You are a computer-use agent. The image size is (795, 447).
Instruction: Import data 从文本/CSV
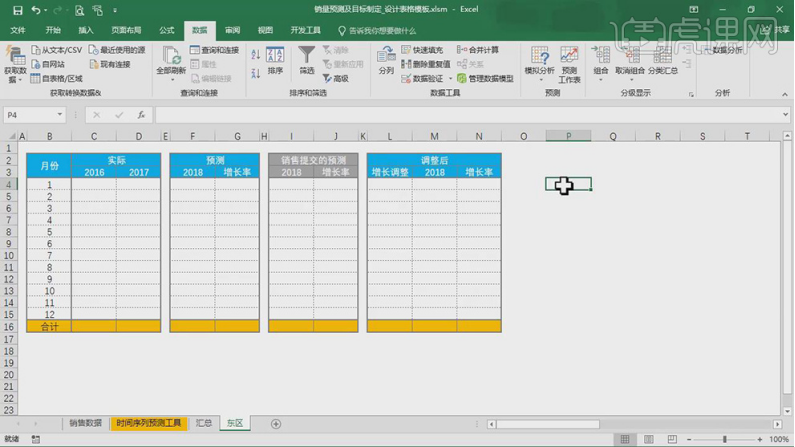(x=56, y=50)
